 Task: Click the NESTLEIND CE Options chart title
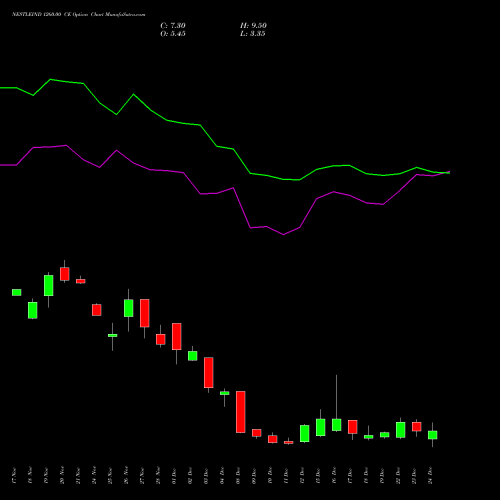coord(78,15)
